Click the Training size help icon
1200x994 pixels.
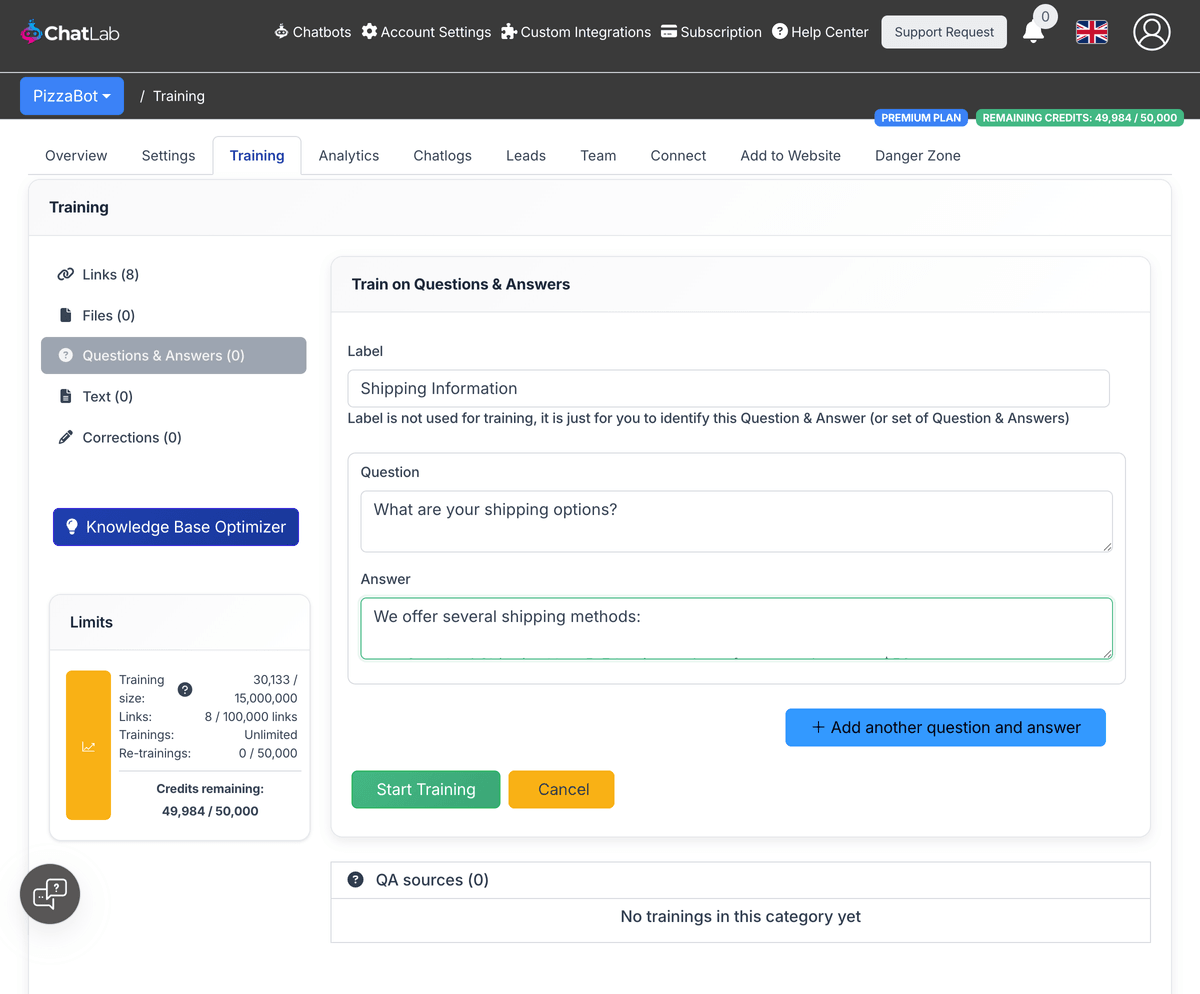click(184, 688)
